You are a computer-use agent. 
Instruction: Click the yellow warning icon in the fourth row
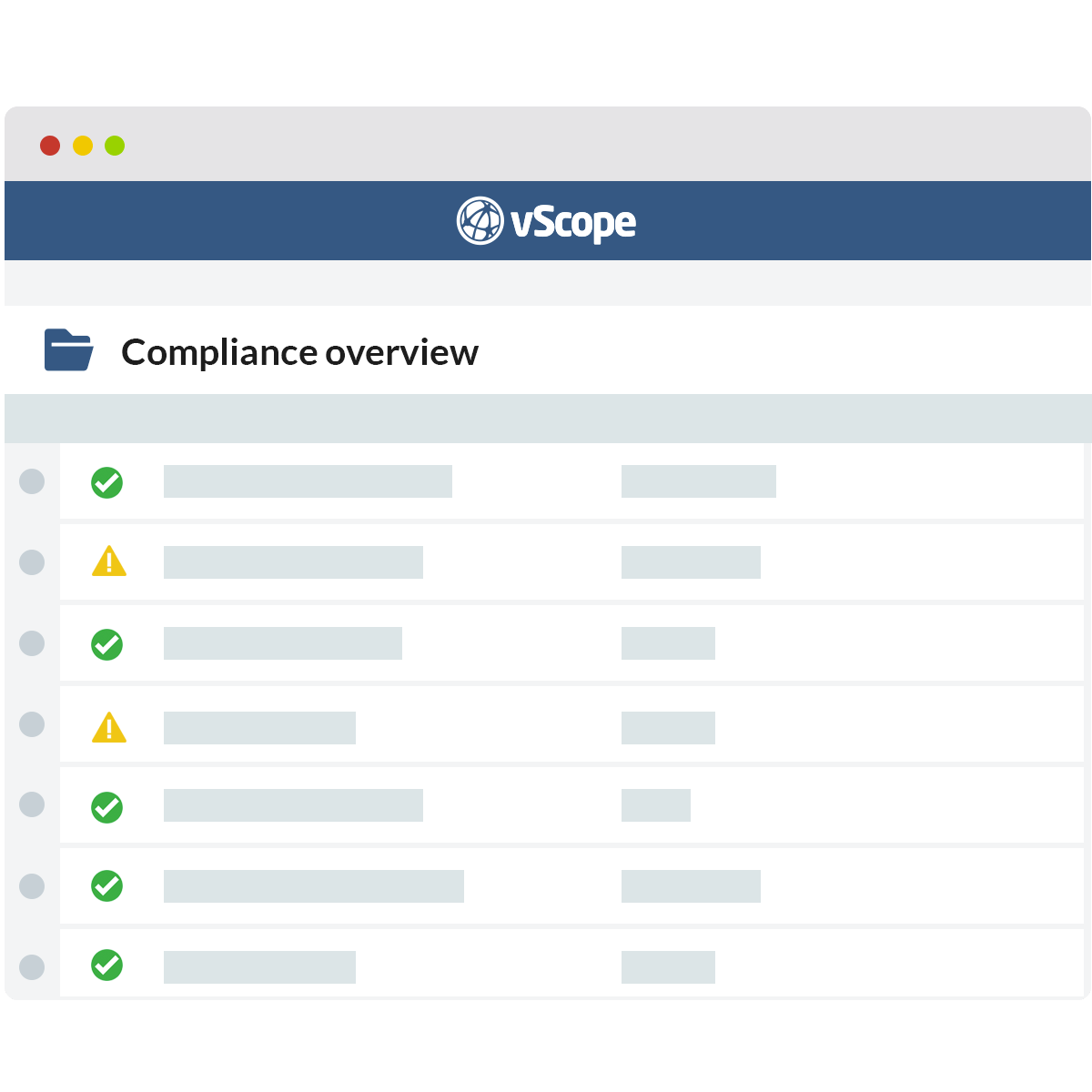tap(109, 727)
